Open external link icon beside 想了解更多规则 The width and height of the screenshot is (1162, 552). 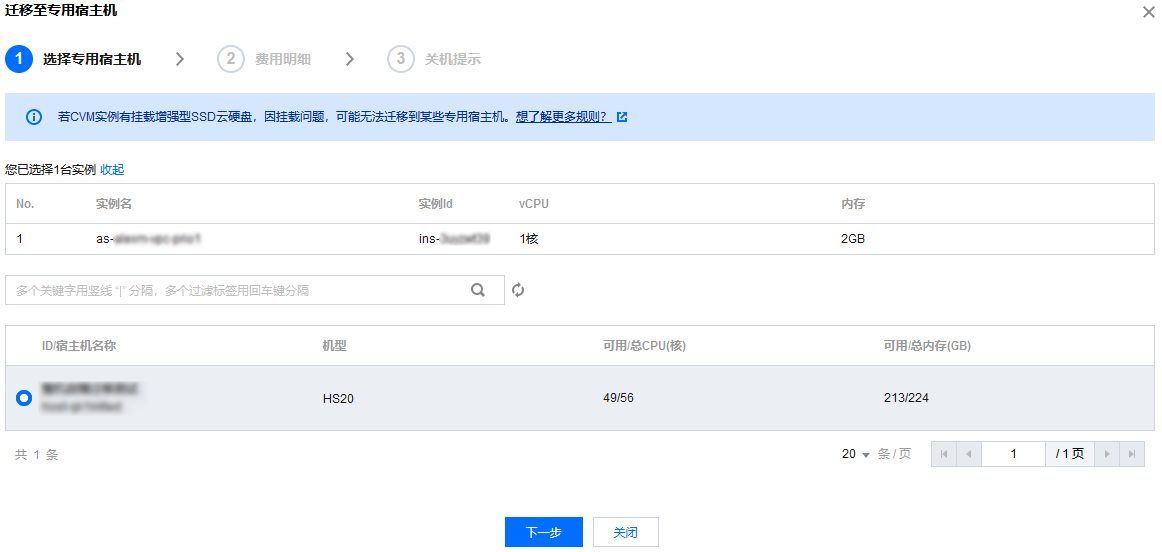(622, 117)
